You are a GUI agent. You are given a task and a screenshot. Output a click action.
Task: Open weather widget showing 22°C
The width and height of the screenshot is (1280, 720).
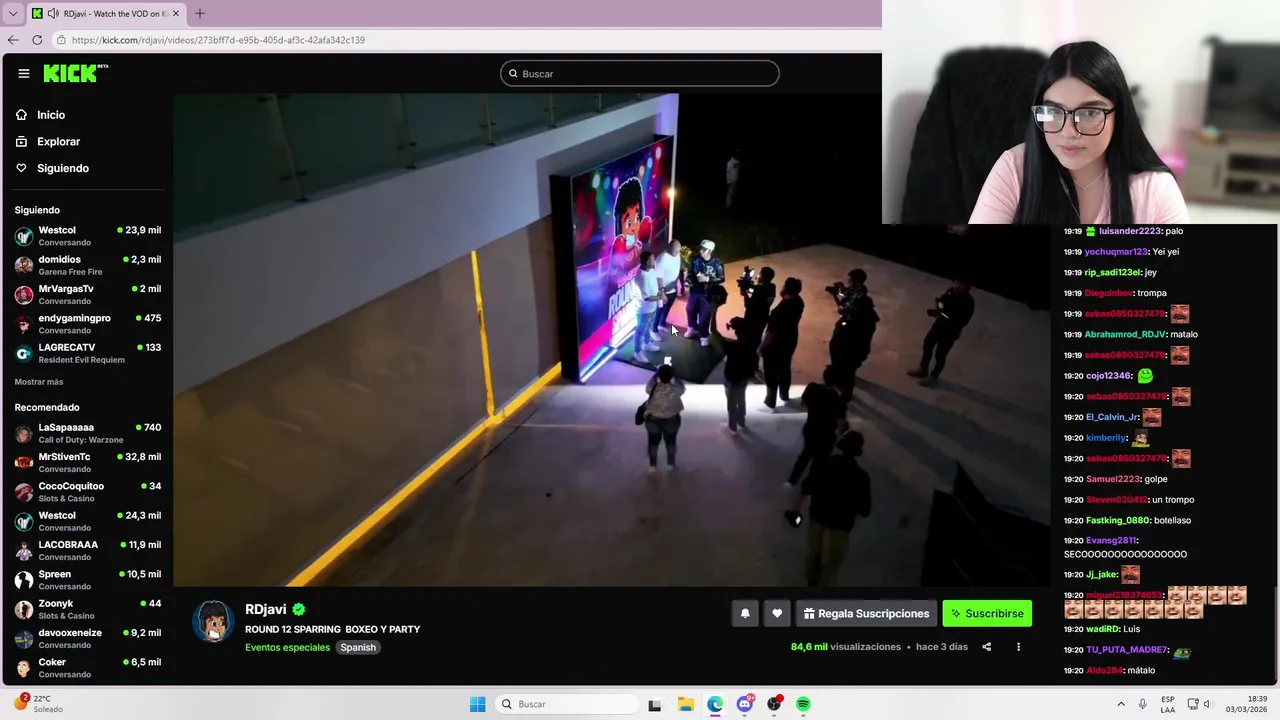pos(38,704)
